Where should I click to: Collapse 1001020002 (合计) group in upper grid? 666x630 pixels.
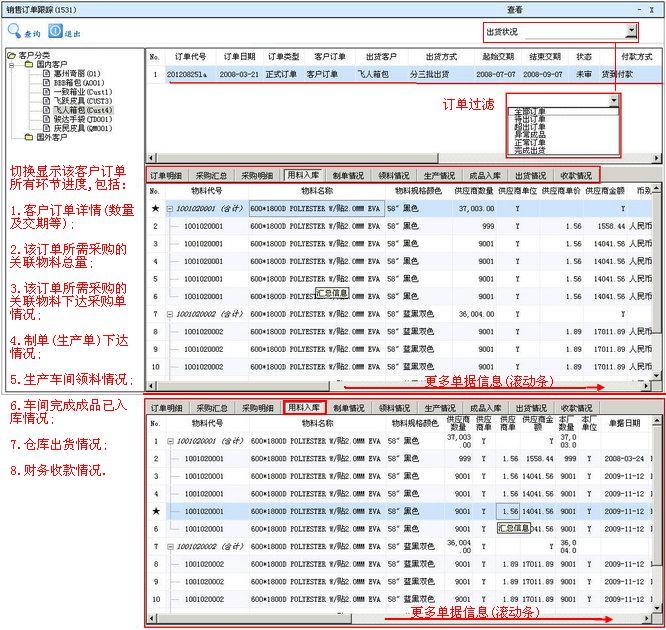170,314
